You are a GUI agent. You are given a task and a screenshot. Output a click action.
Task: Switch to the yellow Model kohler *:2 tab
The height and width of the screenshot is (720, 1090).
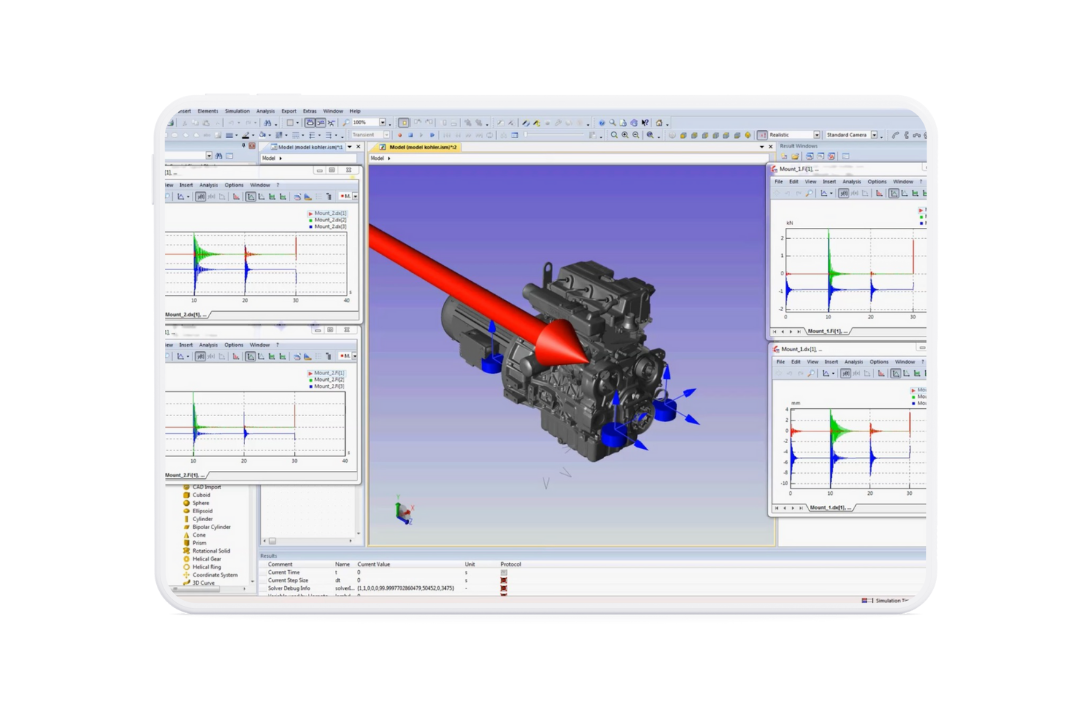[418, 147]
